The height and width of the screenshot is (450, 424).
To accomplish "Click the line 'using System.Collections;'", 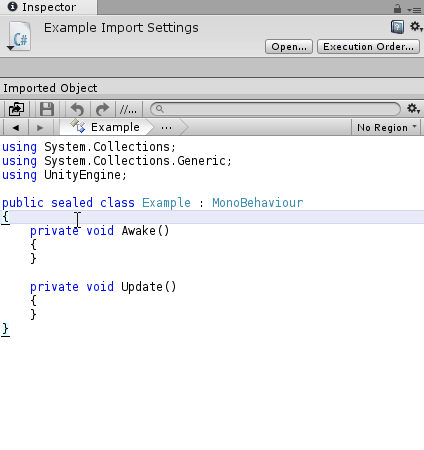I will coord(89,147).
